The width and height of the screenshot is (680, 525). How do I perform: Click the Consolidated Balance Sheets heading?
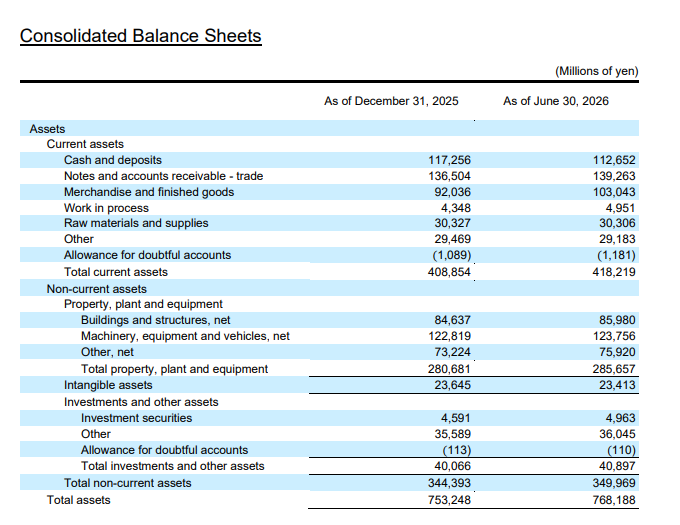pyautogui.click(x=141, y=36)
